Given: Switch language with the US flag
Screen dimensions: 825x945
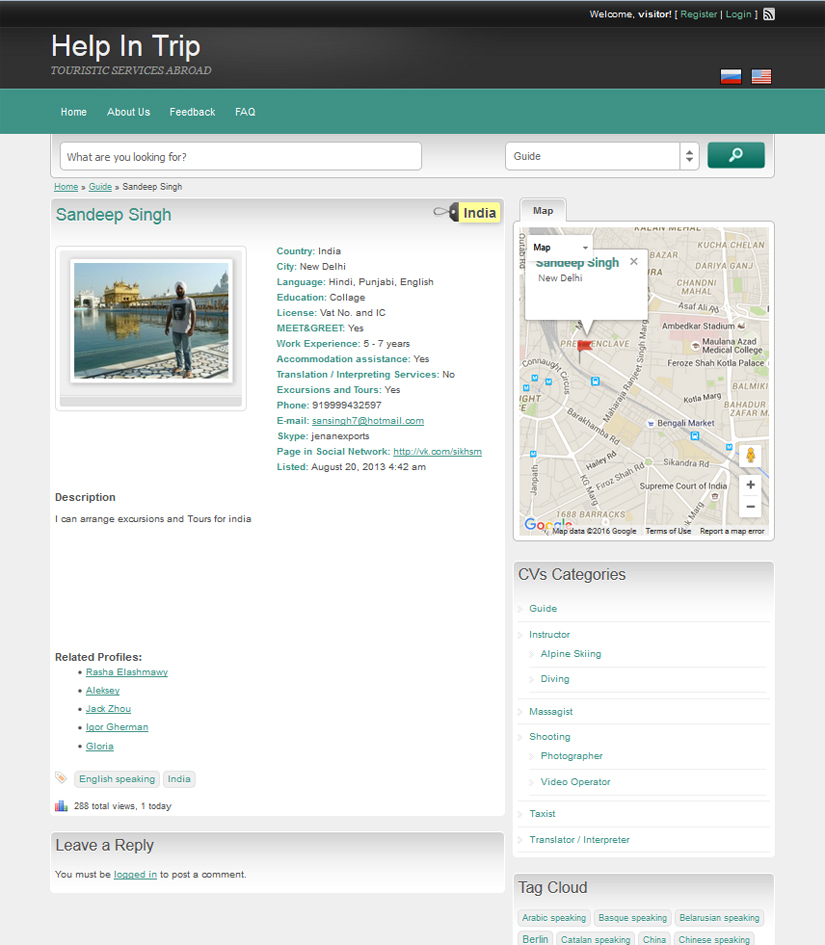Looking at the screenshot, I should click(x=761, y=77).
